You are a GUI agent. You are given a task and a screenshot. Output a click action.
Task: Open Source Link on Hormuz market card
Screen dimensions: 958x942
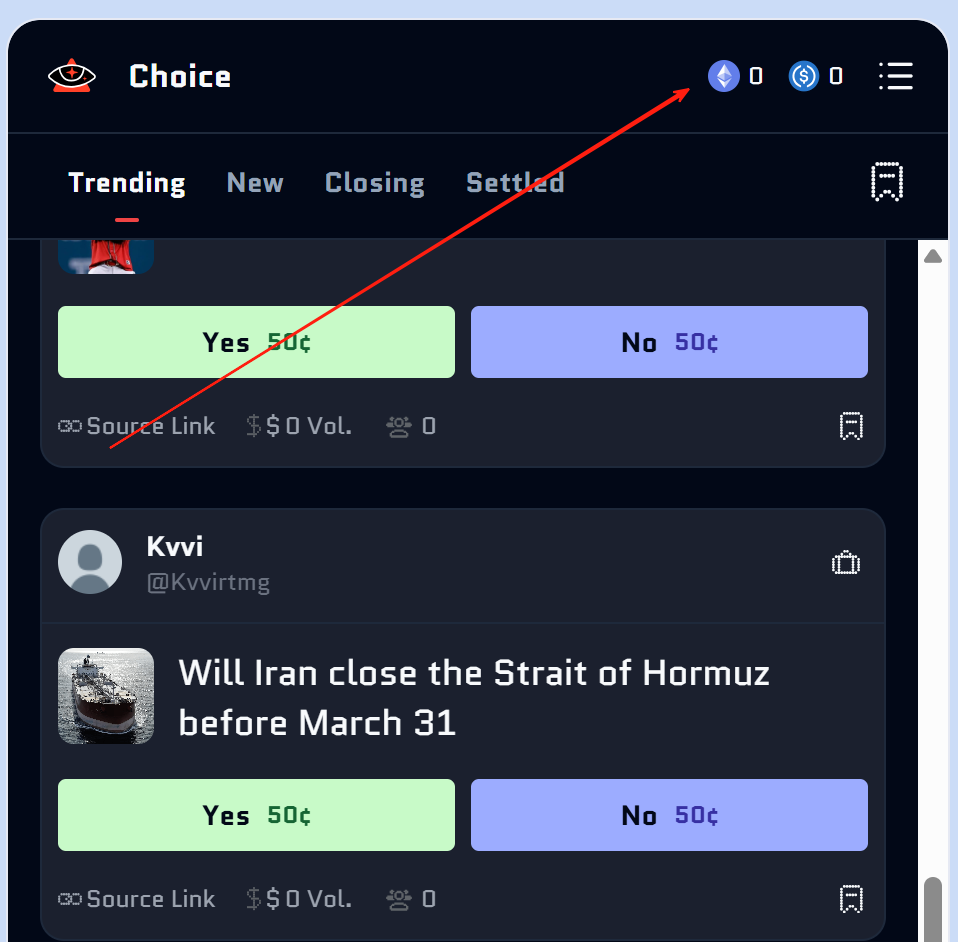tap(137, 899)
